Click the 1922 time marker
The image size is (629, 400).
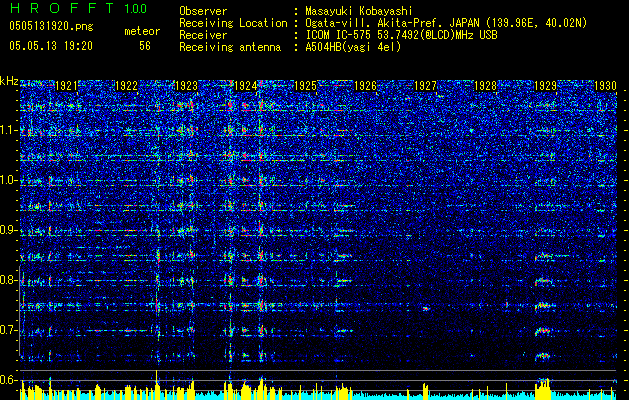pyautogui.click(x=126, y=85)
